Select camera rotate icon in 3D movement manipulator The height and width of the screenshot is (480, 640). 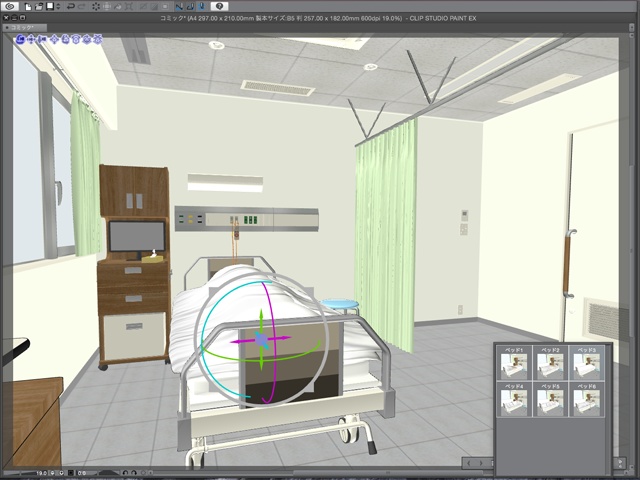click(x=21, y=39)
